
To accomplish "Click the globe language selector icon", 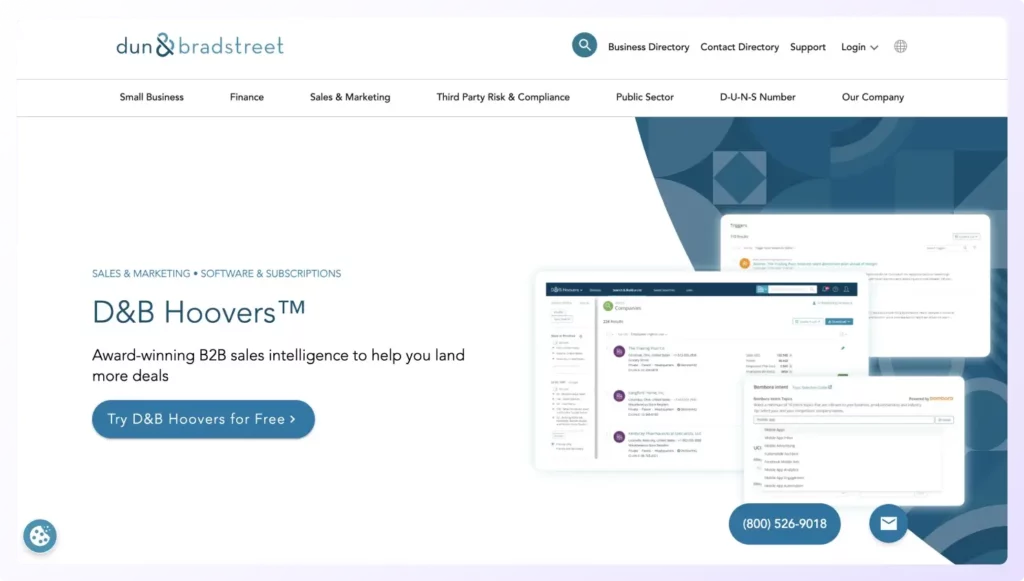I will (x=899, y=46).
